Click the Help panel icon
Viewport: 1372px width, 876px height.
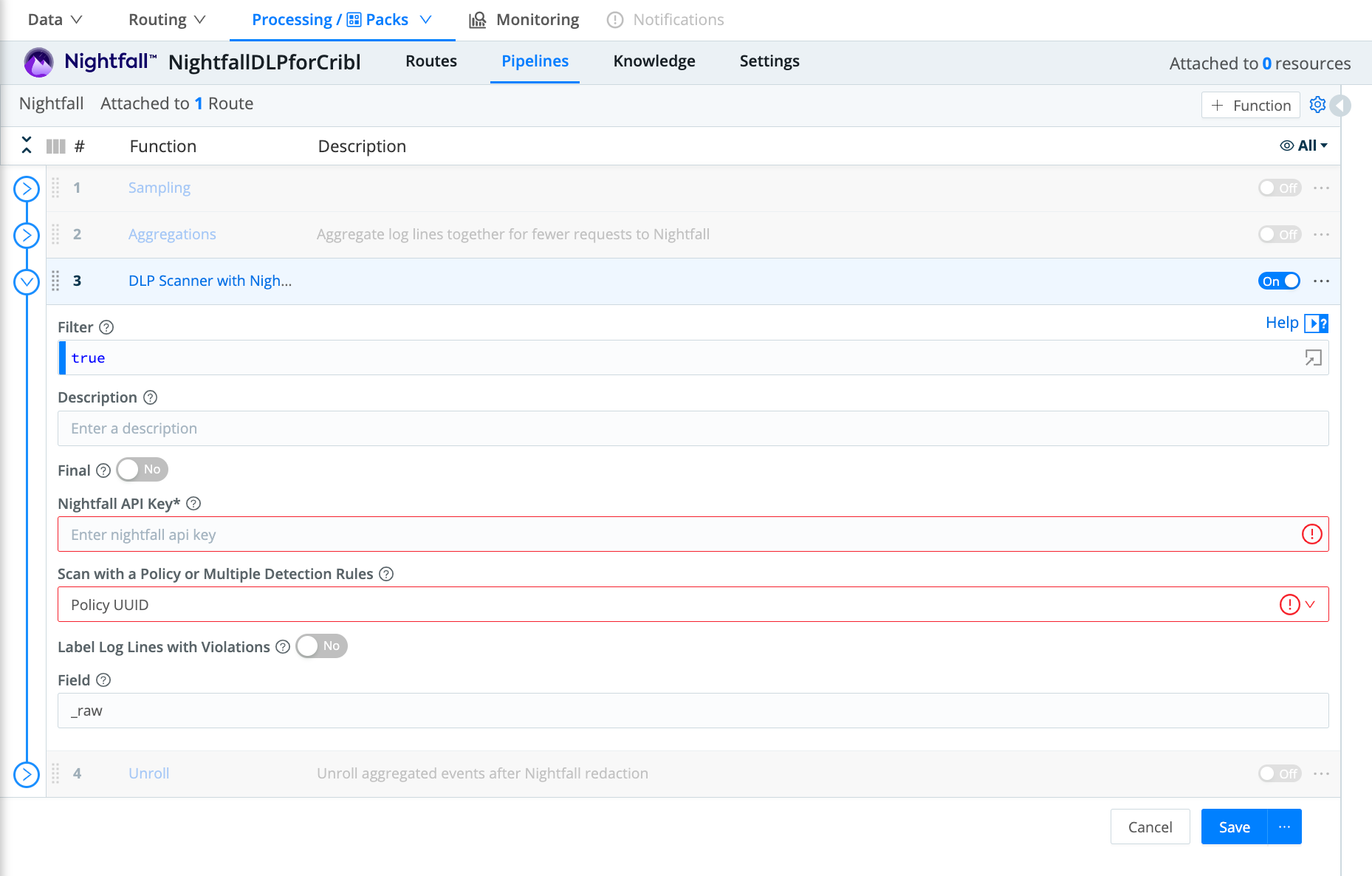[x=1316, y=324]
